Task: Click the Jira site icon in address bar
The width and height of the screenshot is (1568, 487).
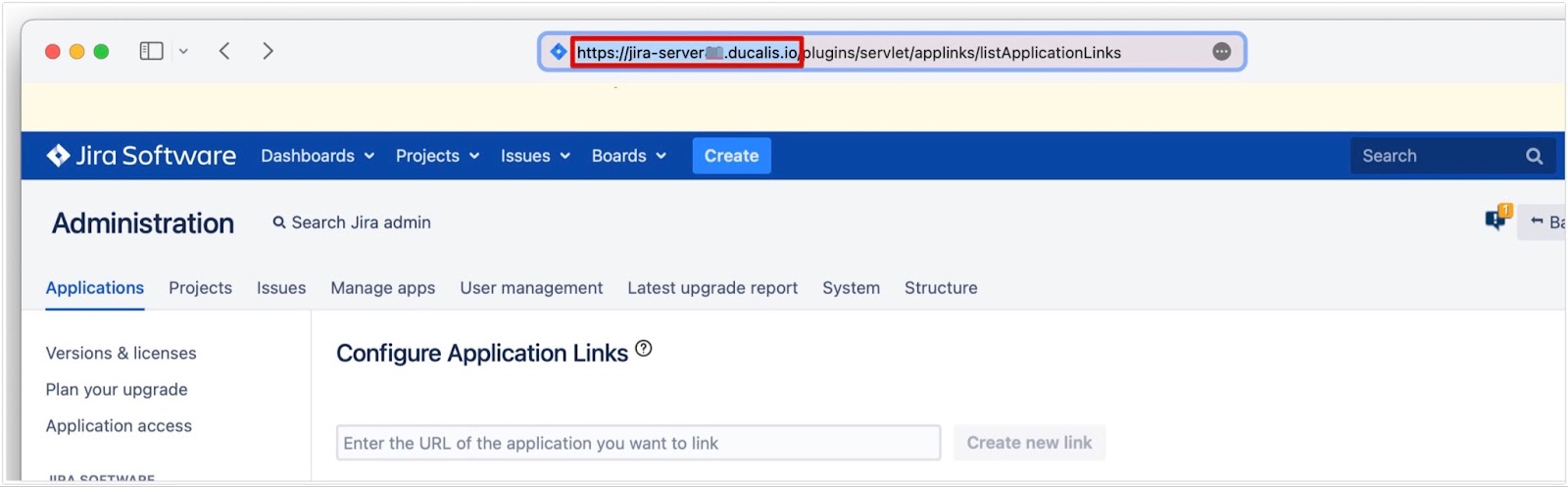Action: [559, 52]
